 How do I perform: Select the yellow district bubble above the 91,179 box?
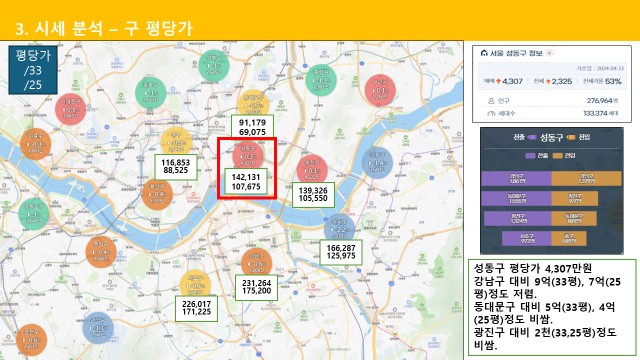(253, 104)
